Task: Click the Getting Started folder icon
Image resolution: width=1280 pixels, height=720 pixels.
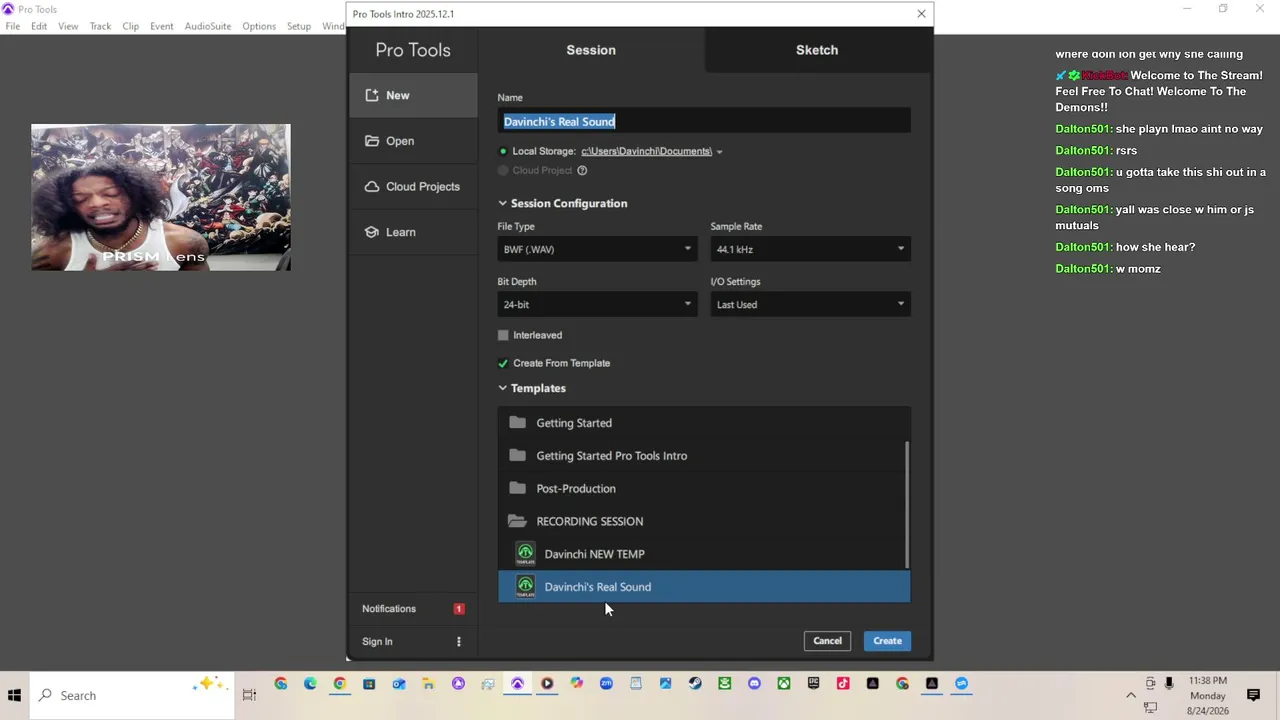Action: [x=517, y=423]
